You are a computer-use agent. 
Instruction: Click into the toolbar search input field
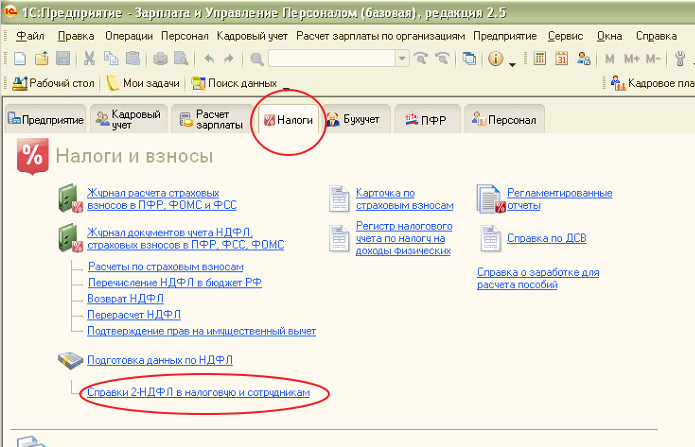[330, 59]
